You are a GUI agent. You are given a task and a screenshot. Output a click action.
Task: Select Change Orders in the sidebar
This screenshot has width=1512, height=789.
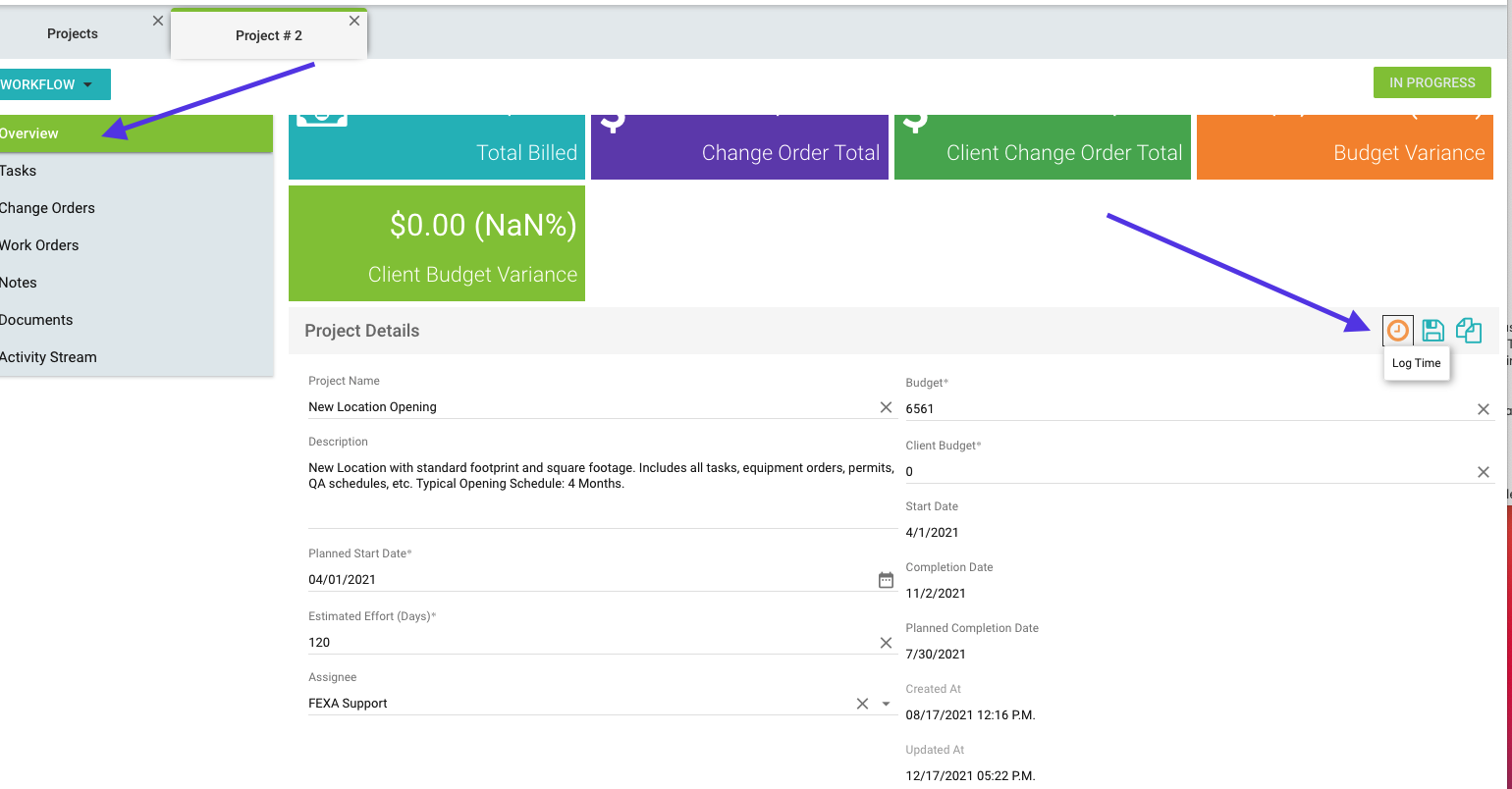47,208
